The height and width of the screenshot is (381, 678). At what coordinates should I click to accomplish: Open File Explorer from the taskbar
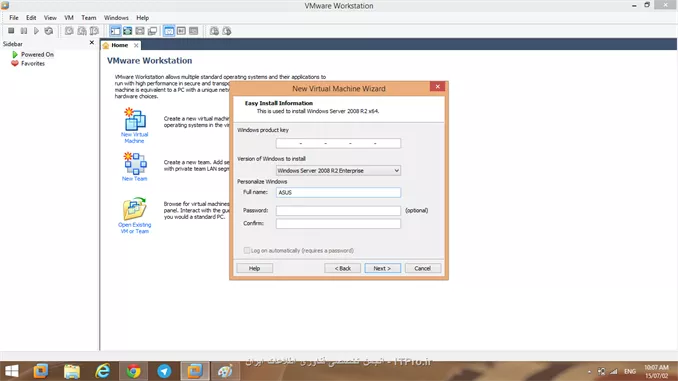point(72,371)
